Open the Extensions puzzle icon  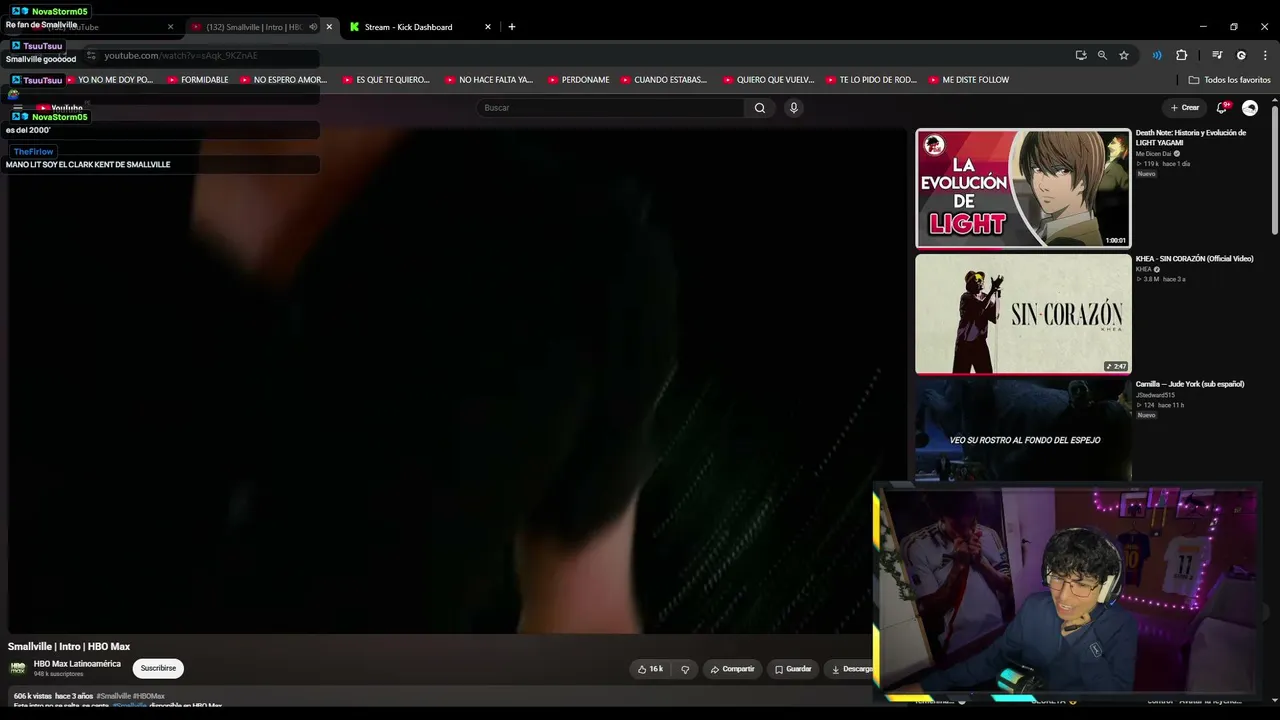(x=1181, y=55)
